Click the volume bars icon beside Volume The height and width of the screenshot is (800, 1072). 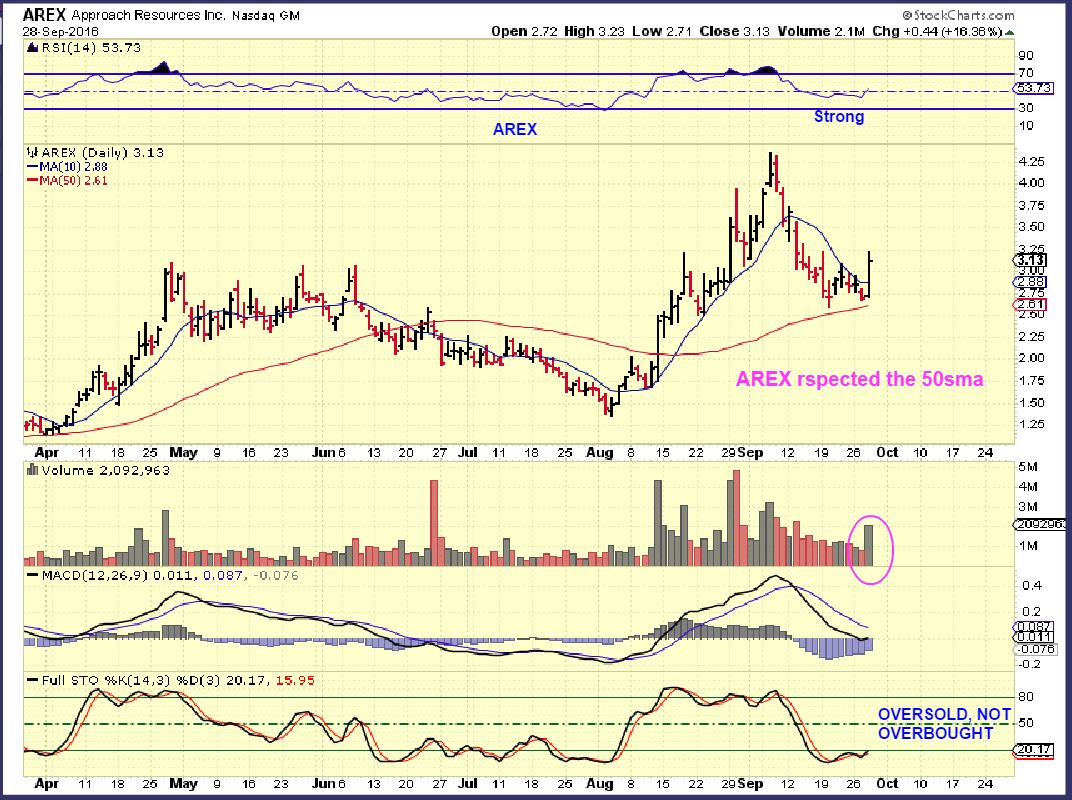[32, 470]
